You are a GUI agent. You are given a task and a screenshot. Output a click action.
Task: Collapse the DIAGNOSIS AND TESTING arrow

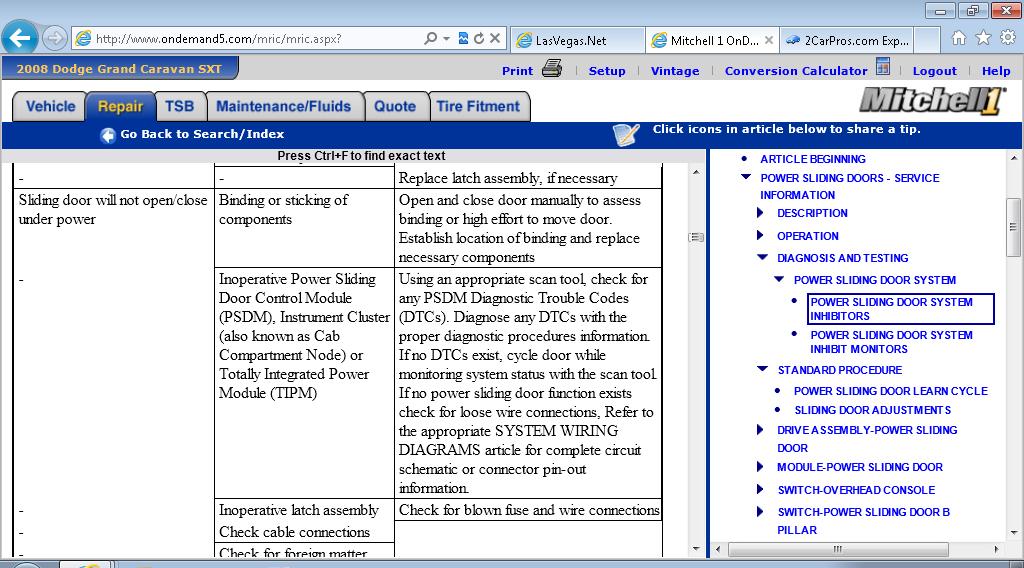pyautogui.click(x=762, y=257)
